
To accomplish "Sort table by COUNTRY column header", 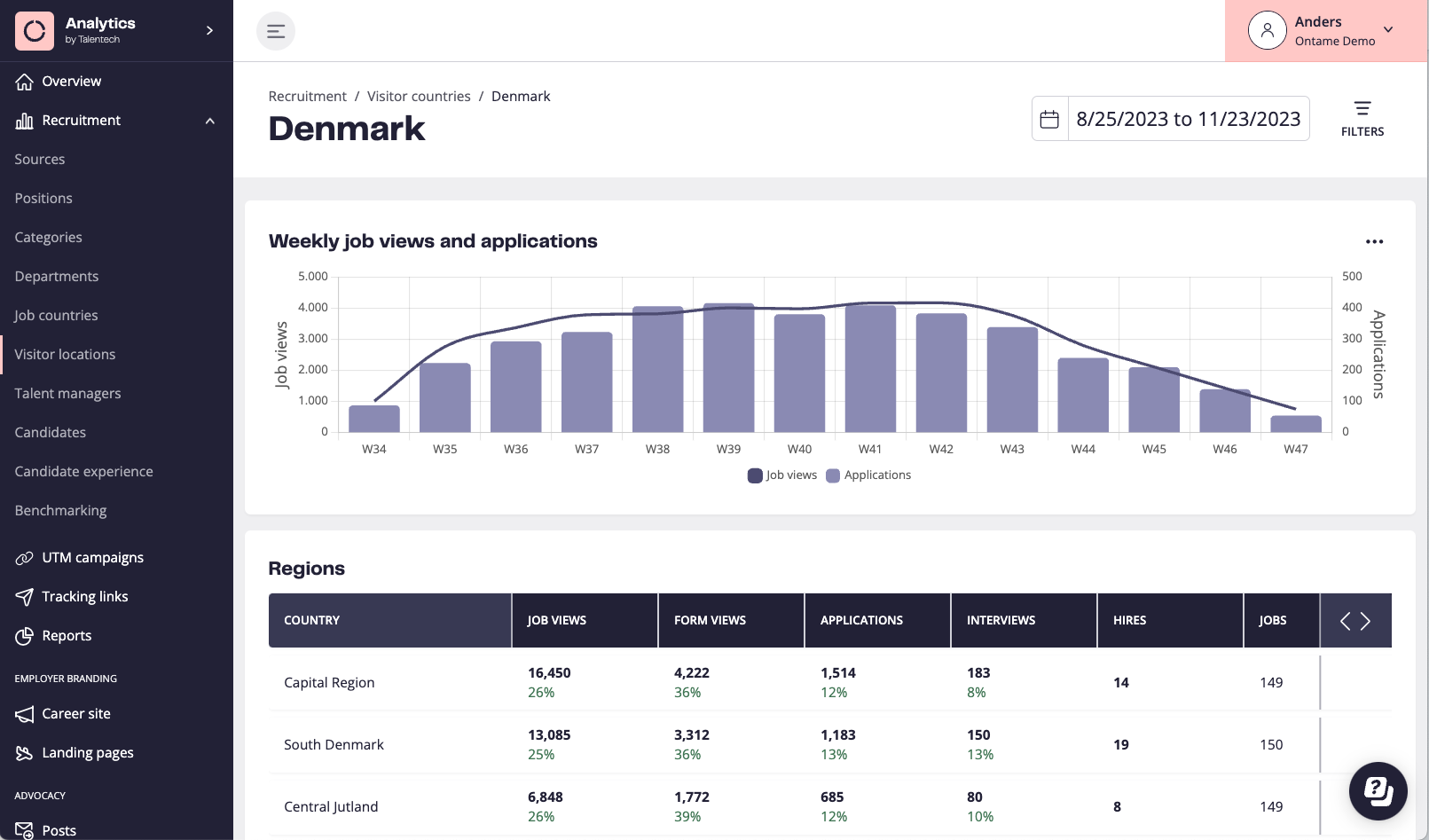I will tap(390, 620).
